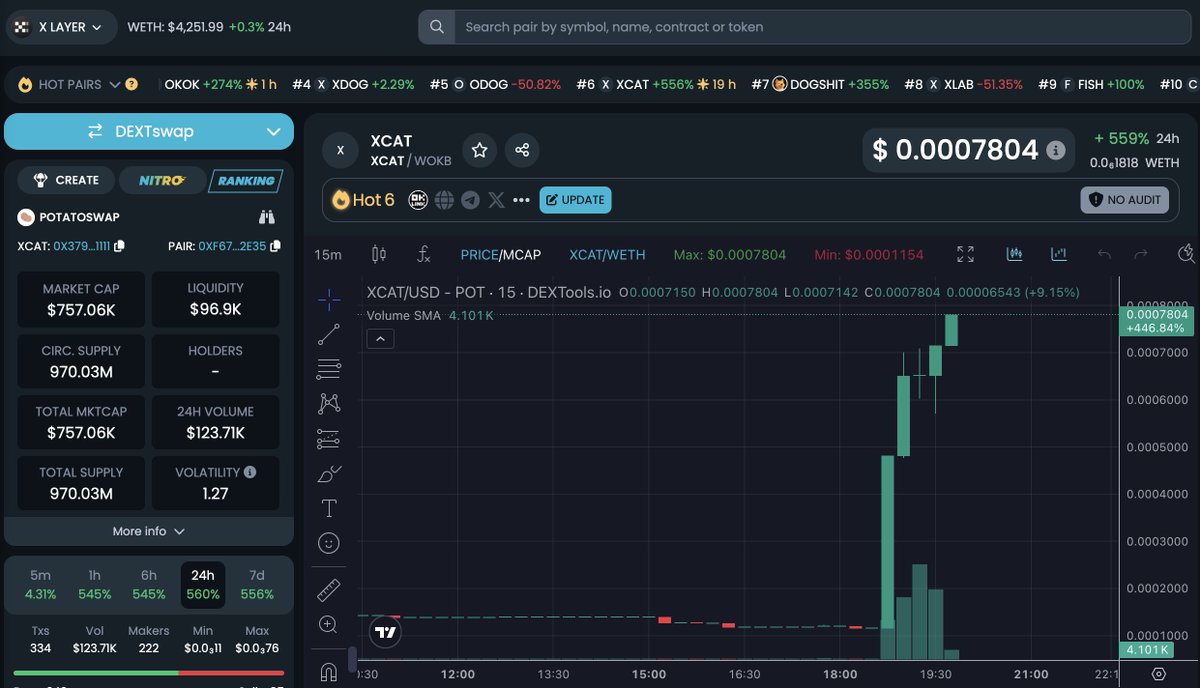Image resolution: width=1200 pixels, height=688 pixels.
Task: Toggle the chart trades display icon
Action: pyautogui.click(x=1015, y=255)
